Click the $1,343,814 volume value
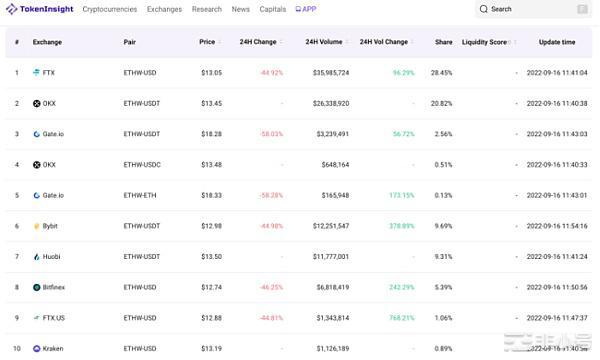Viewport: 600px width, 360px height. [333, 318]
